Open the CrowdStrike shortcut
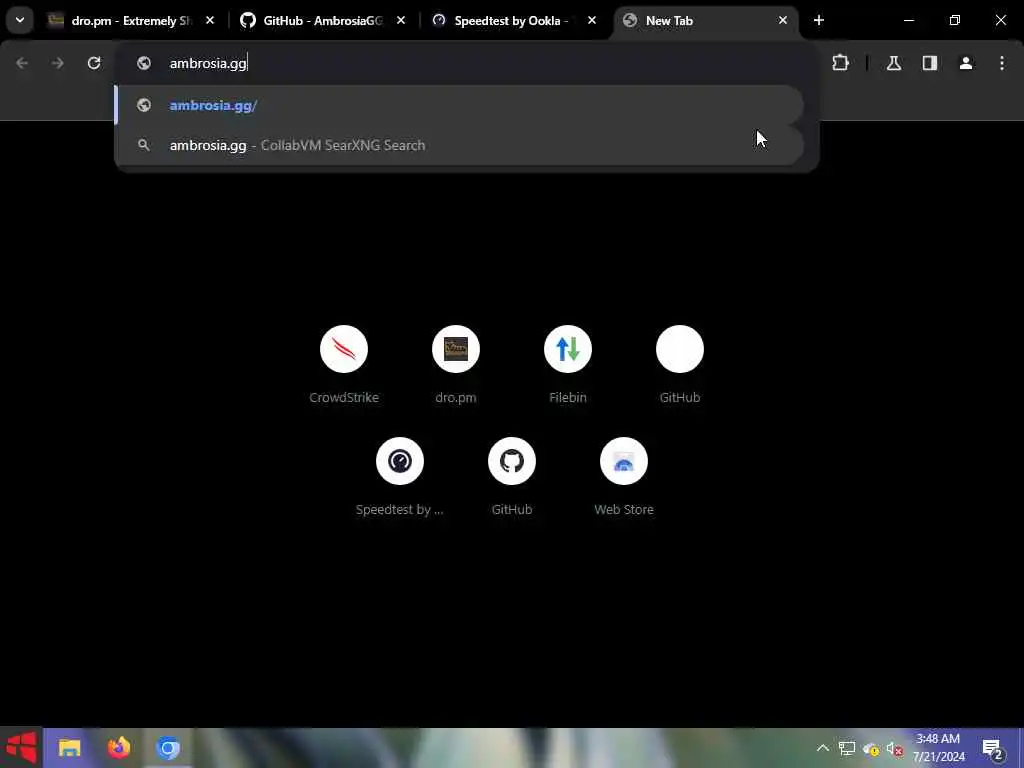 [x=344, y=364]
